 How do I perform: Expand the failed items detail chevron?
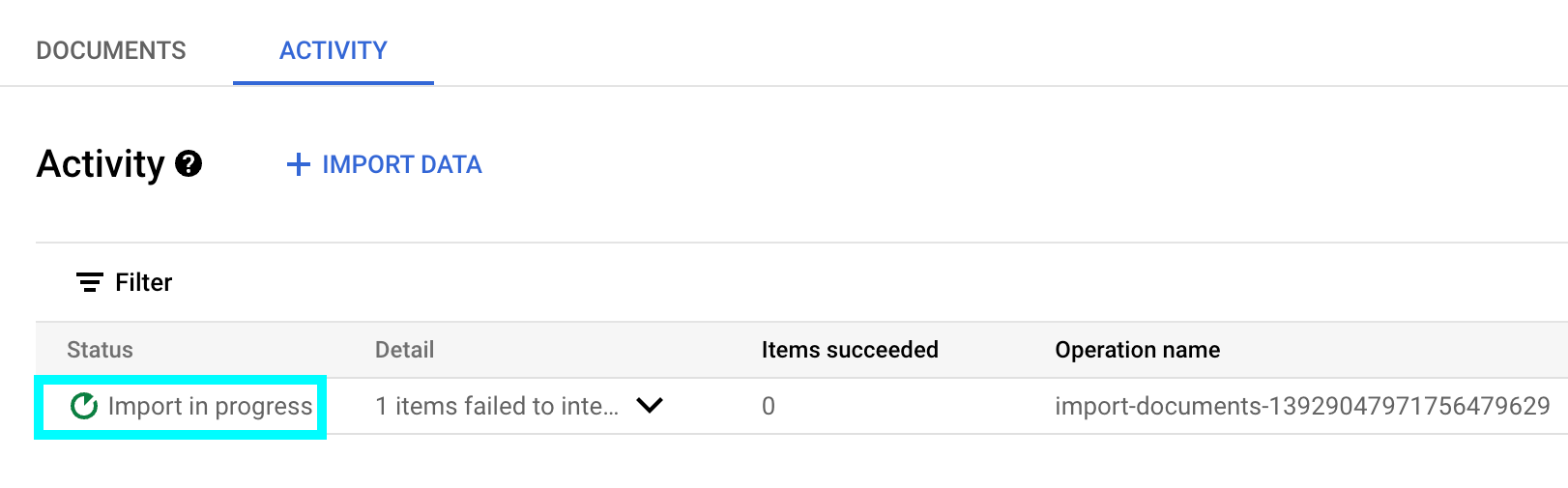[650, 406]
